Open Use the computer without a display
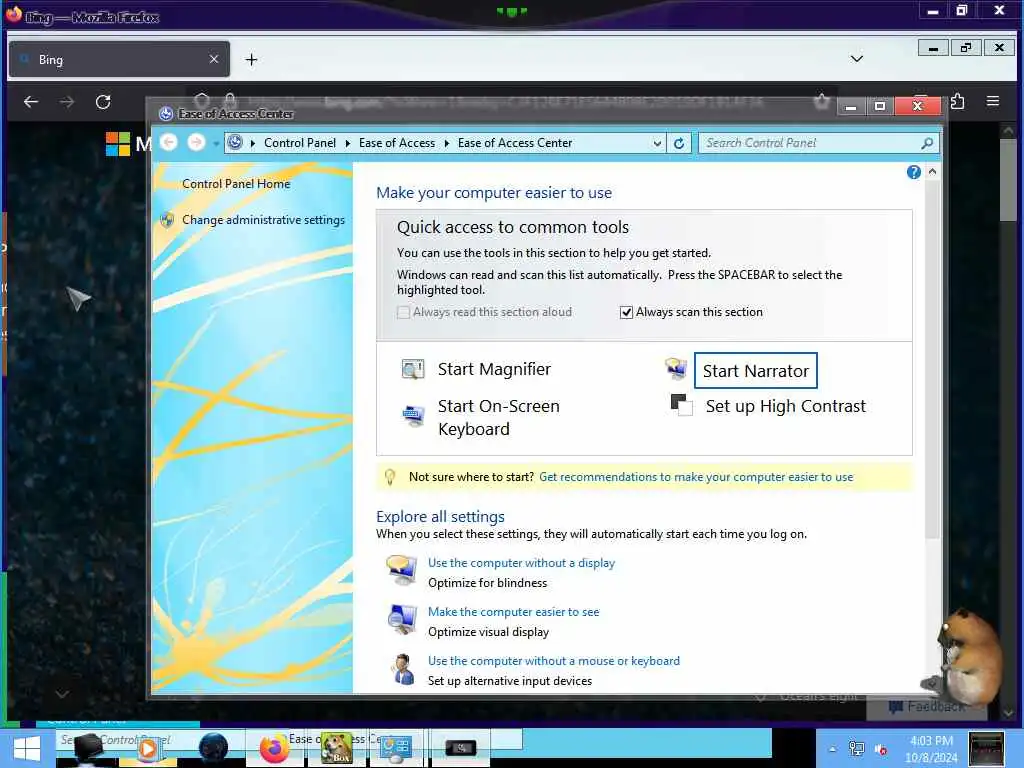 pos(521,563)
